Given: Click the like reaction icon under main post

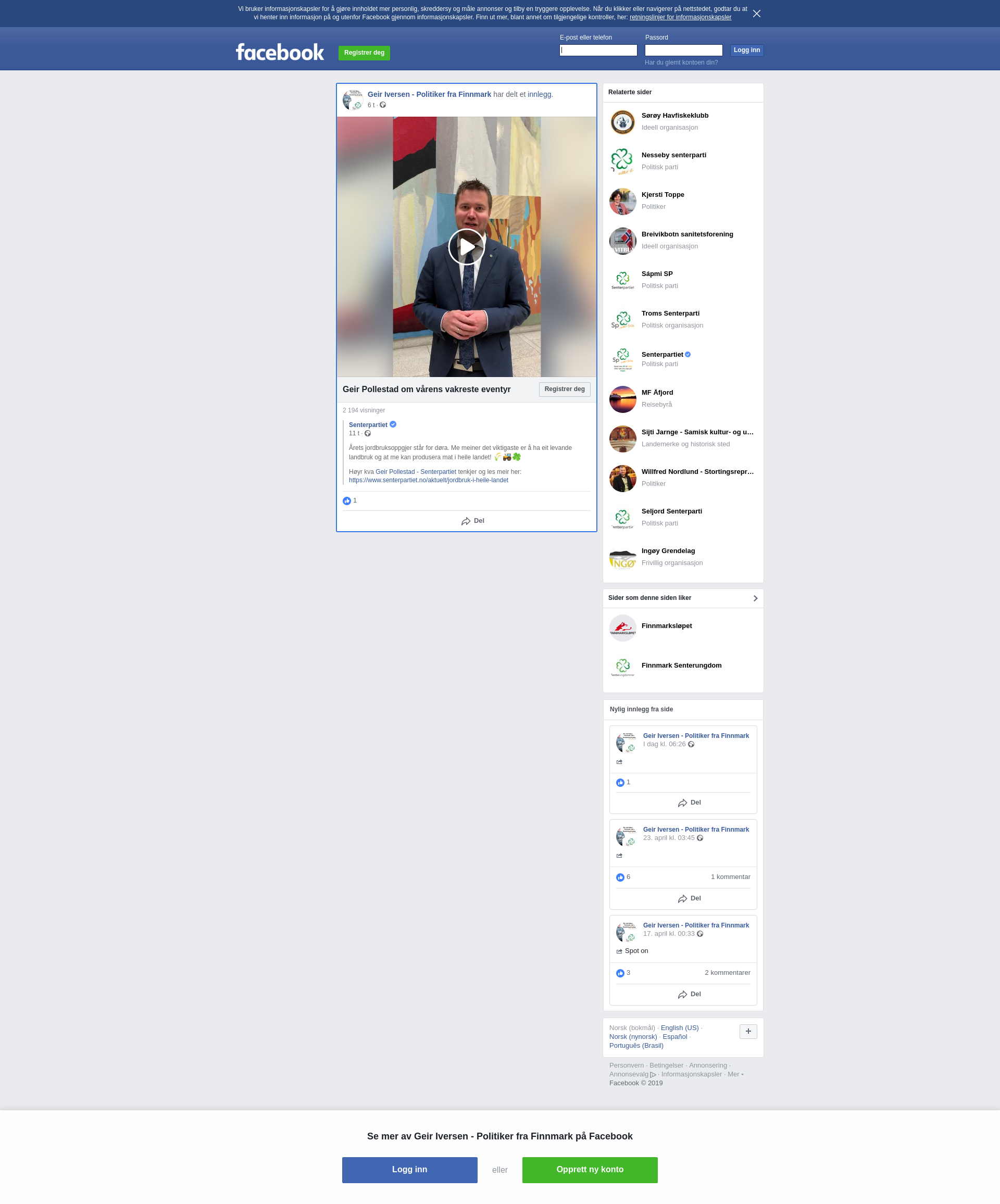Looking at the screenshot, I should coord(347,501).
